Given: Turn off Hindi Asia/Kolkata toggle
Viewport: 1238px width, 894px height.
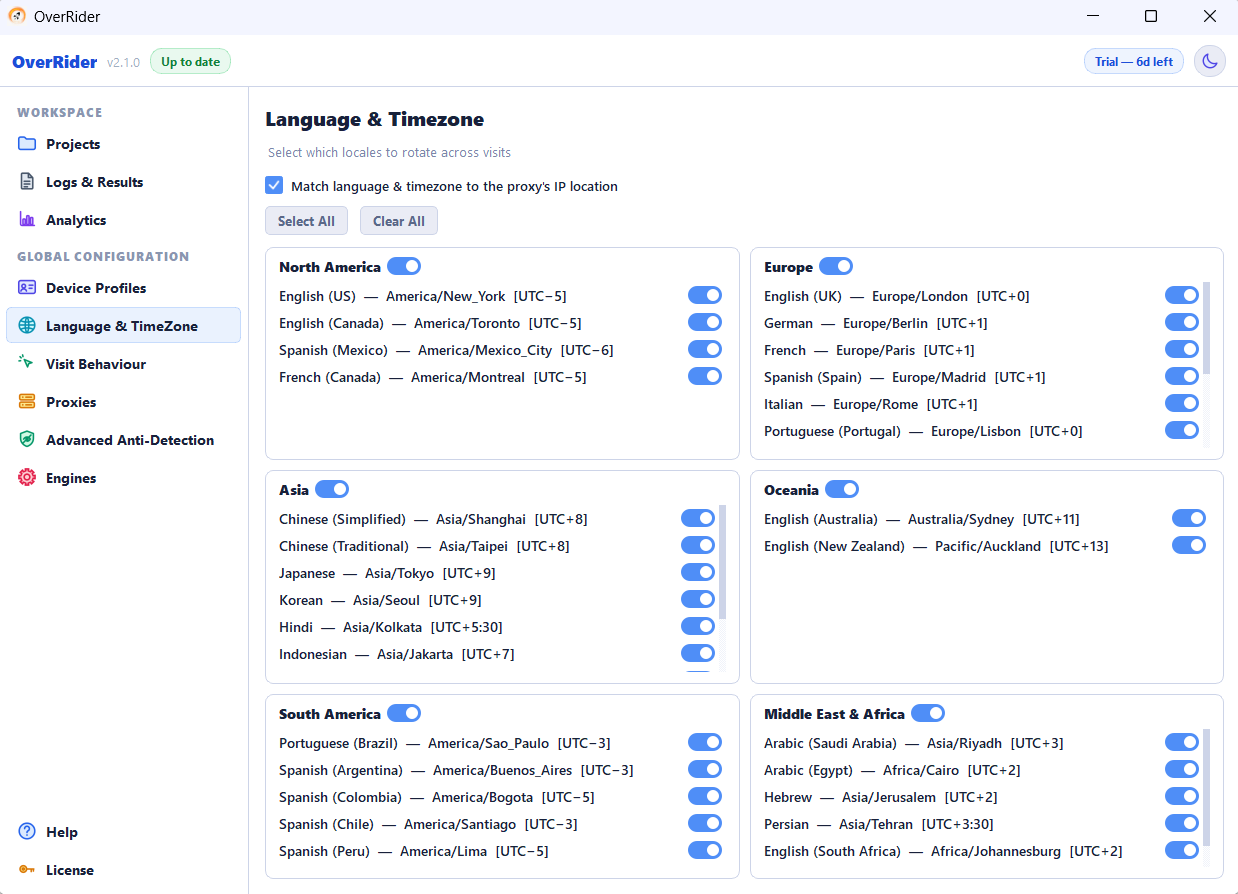Looking at the screenshot, I should coord(698,626).
